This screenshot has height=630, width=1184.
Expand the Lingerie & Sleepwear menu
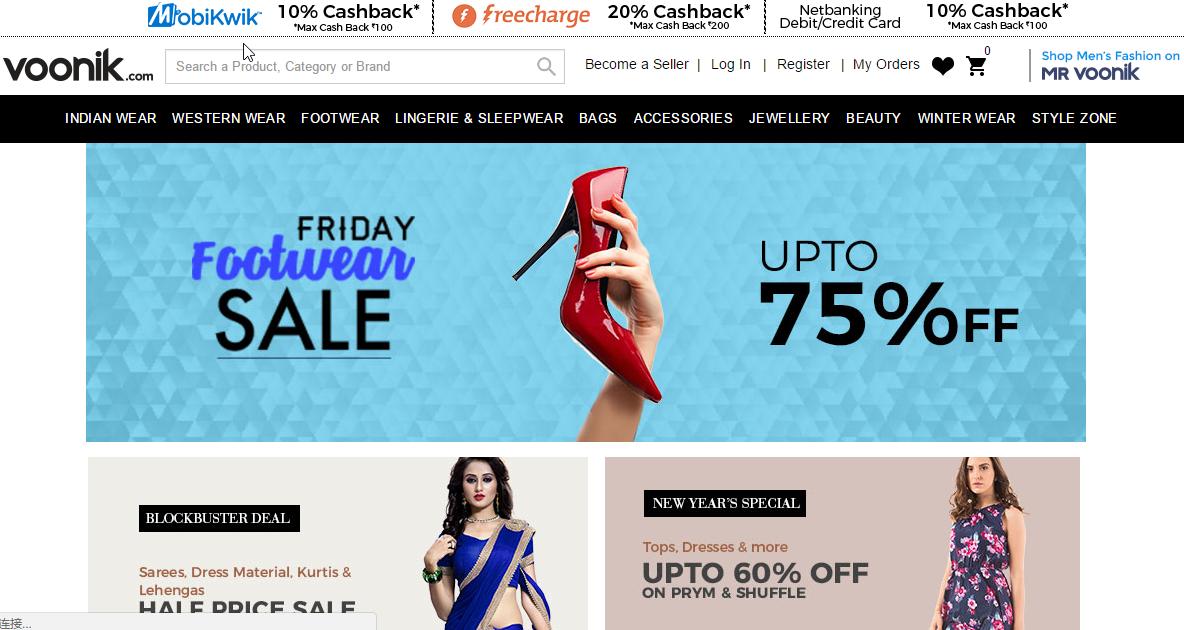[x=479, y=119]
